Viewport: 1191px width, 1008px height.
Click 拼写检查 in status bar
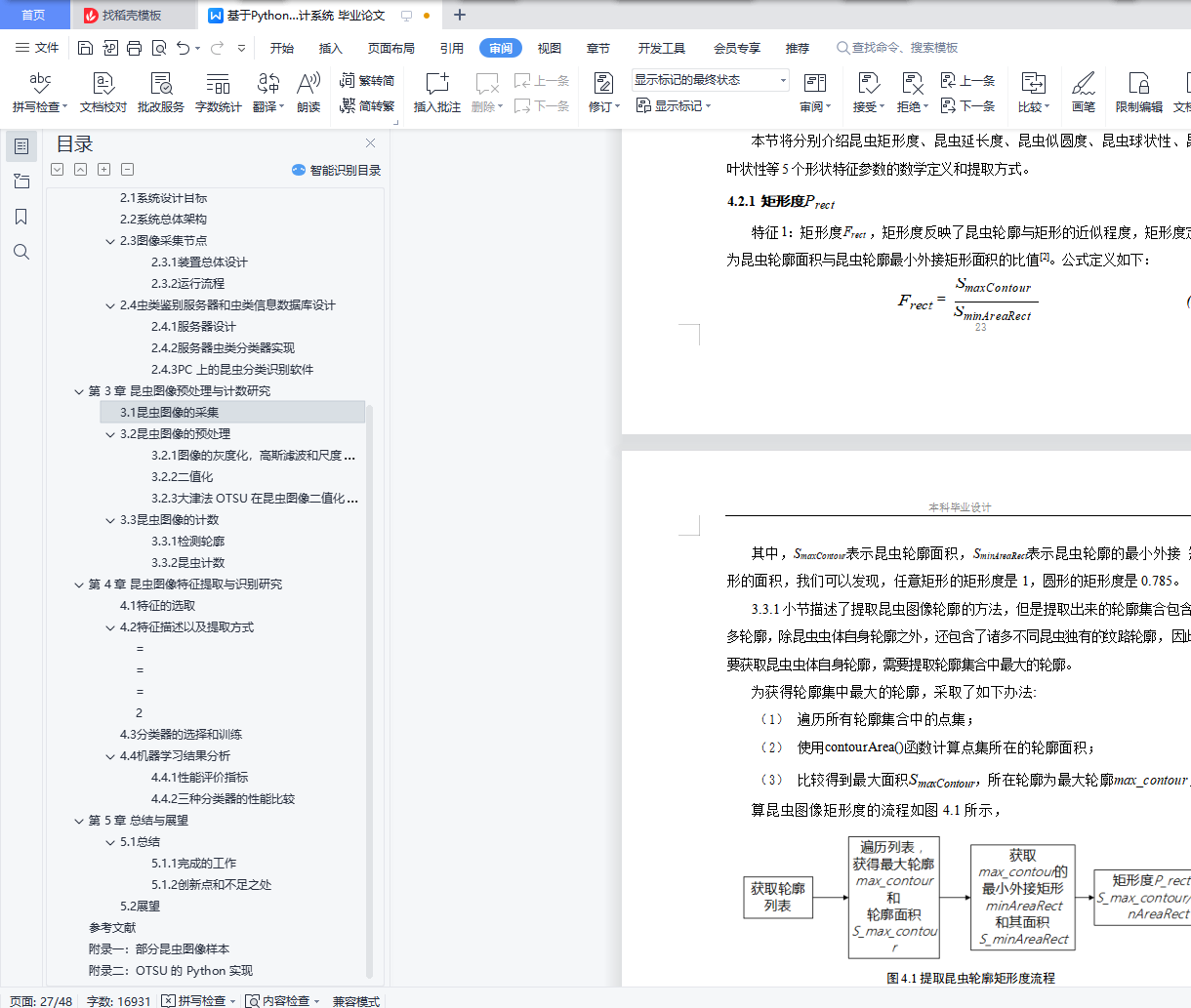click(198, 1000)
